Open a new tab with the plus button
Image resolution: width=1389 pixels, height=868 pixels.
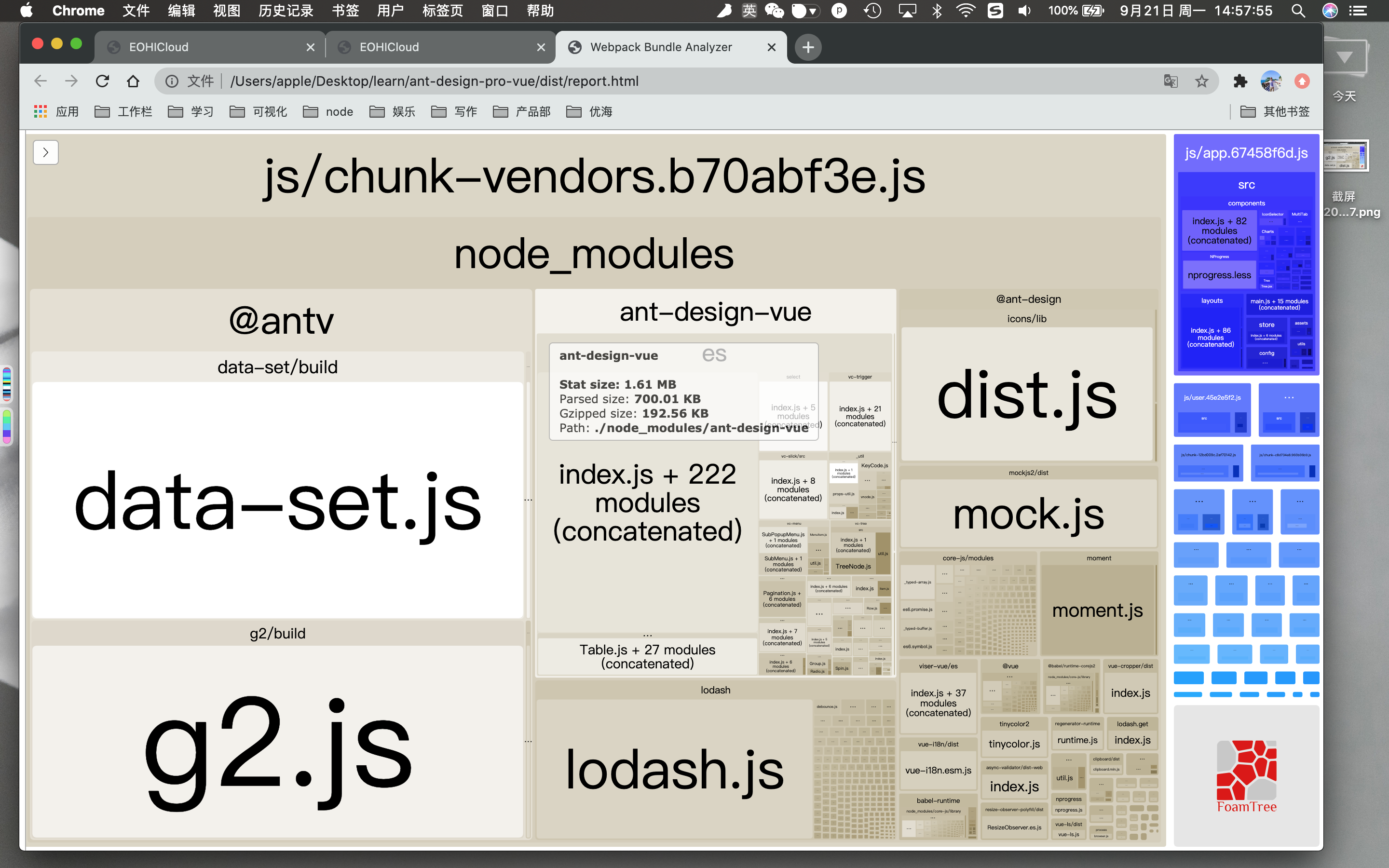(x=808, y=47)
